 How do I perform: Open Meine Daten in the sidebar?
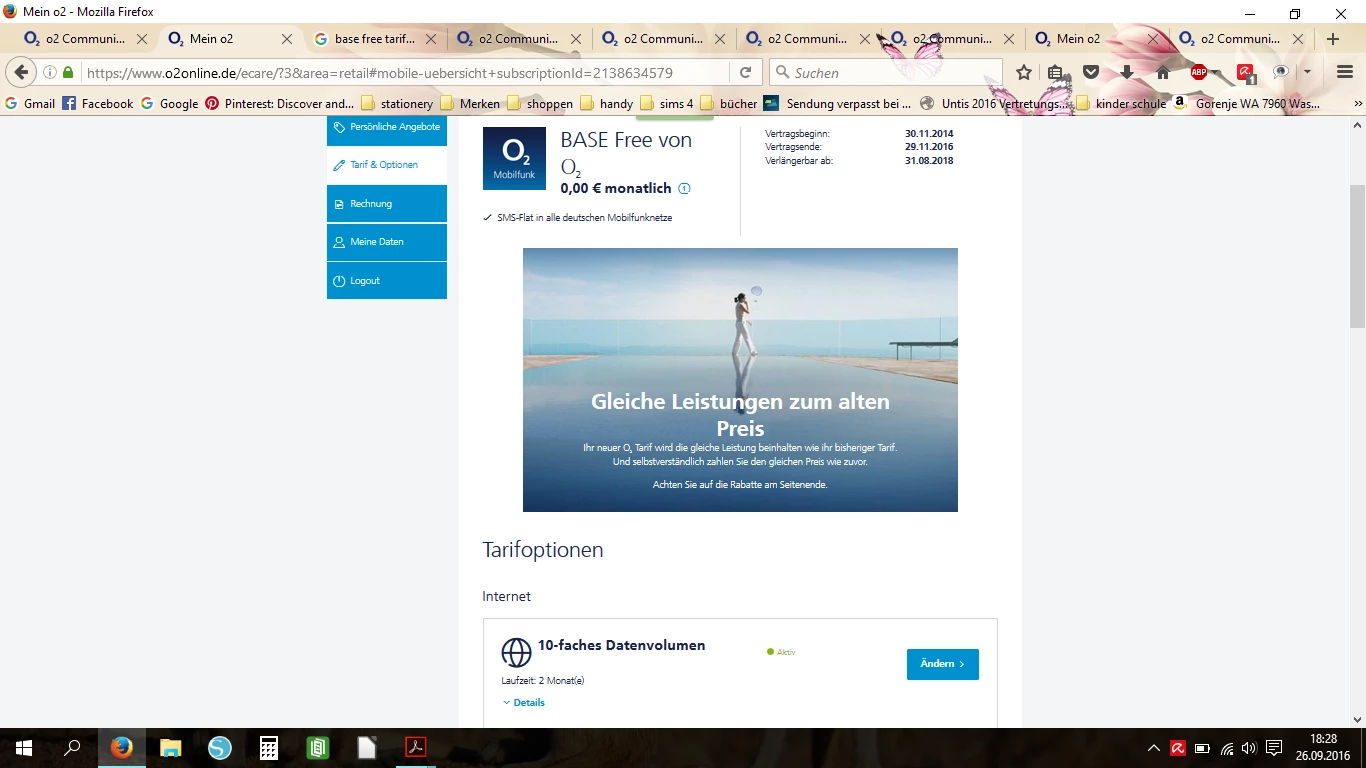[387, 242]
